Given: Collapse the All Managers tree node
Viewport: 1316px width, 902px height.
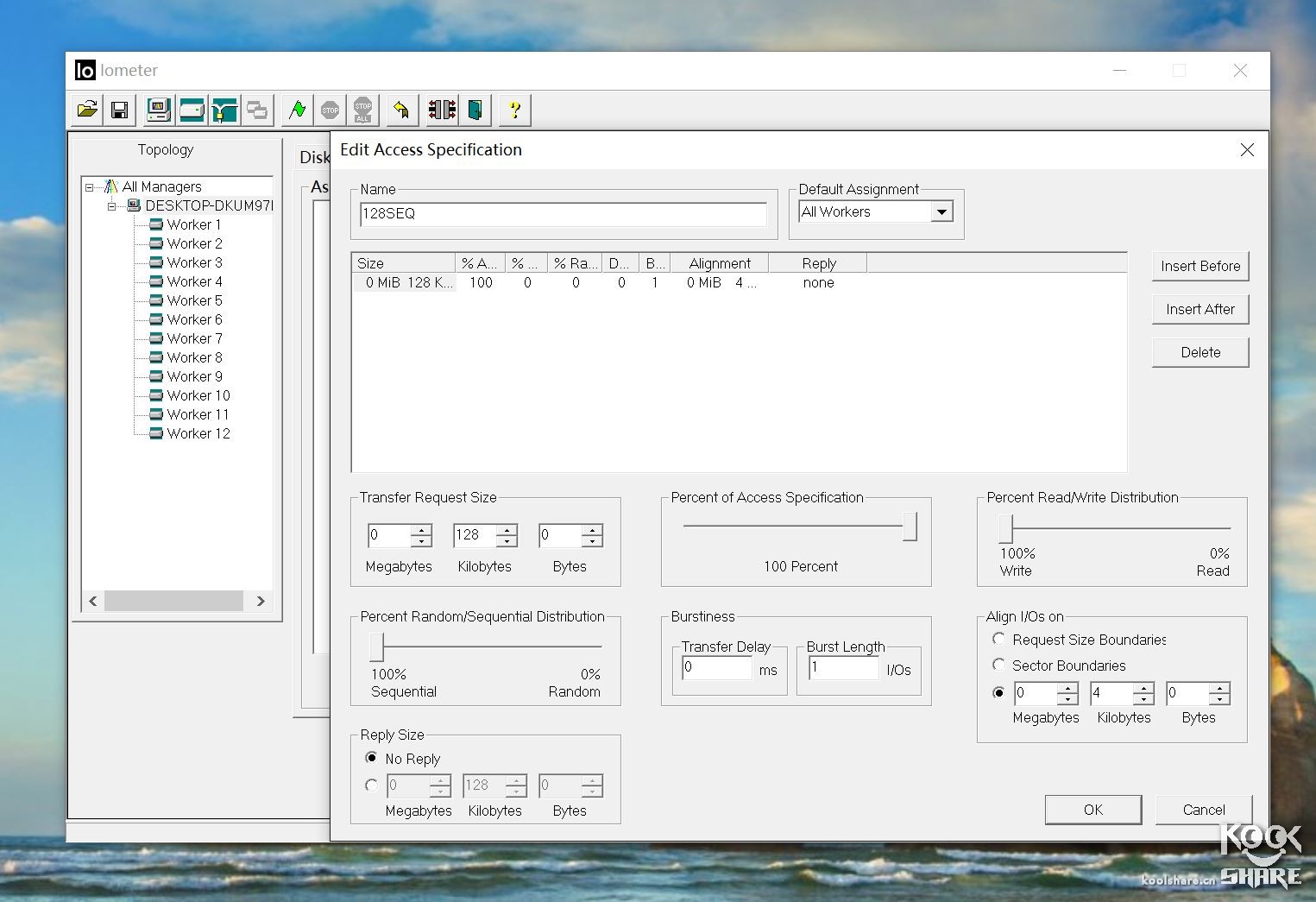Looking at the screenshot, I should coord(90,187).
